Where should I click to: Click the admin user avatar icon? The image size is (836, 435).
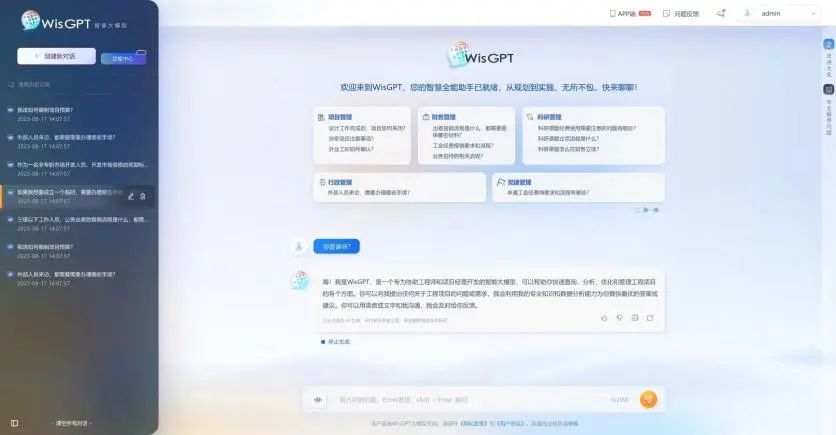(747, 13)
